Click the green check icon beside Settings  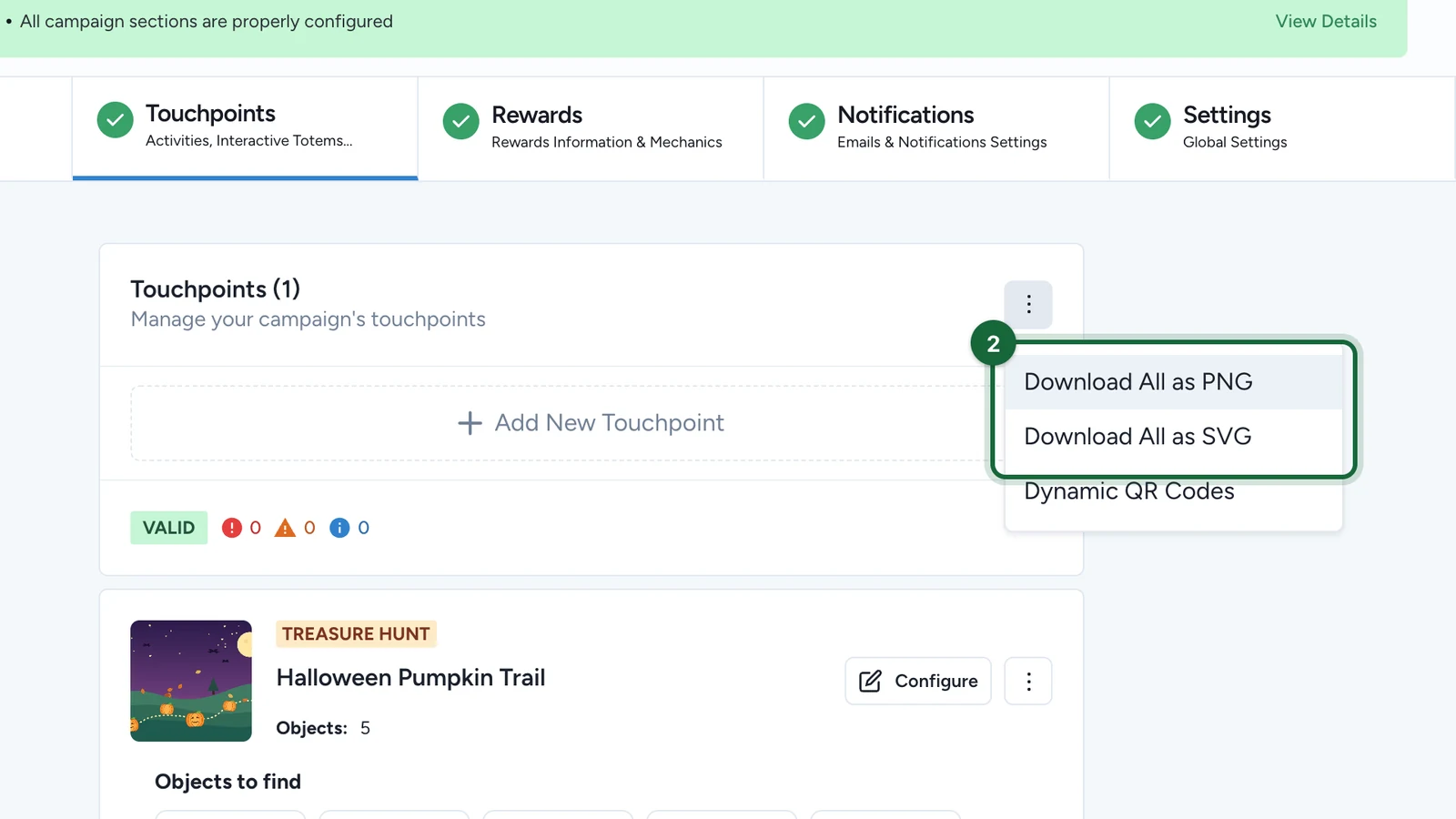(1153, 121)
